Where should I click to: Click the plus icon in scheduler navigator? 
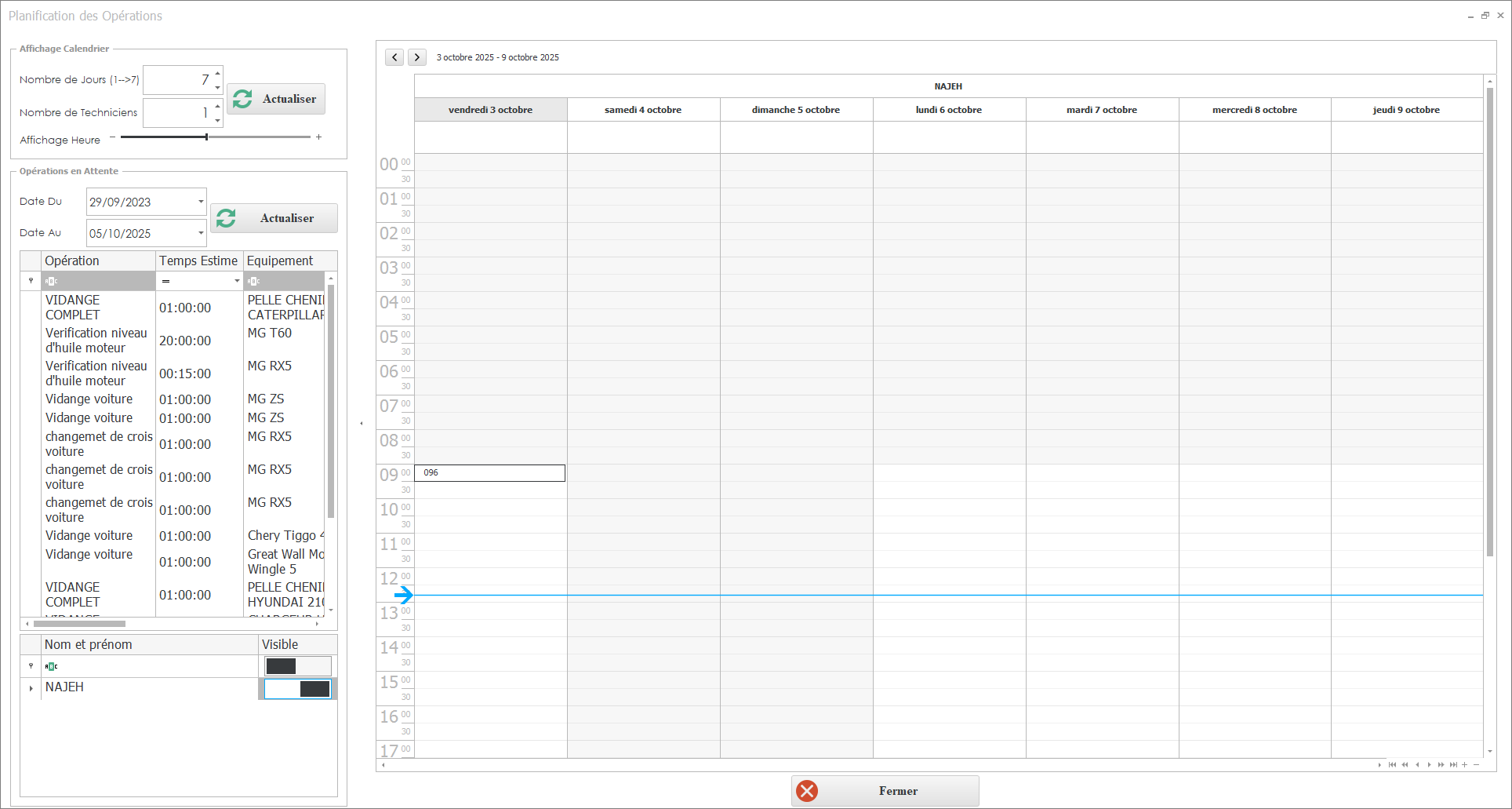pyautogui.click(x=1465, y=765)
